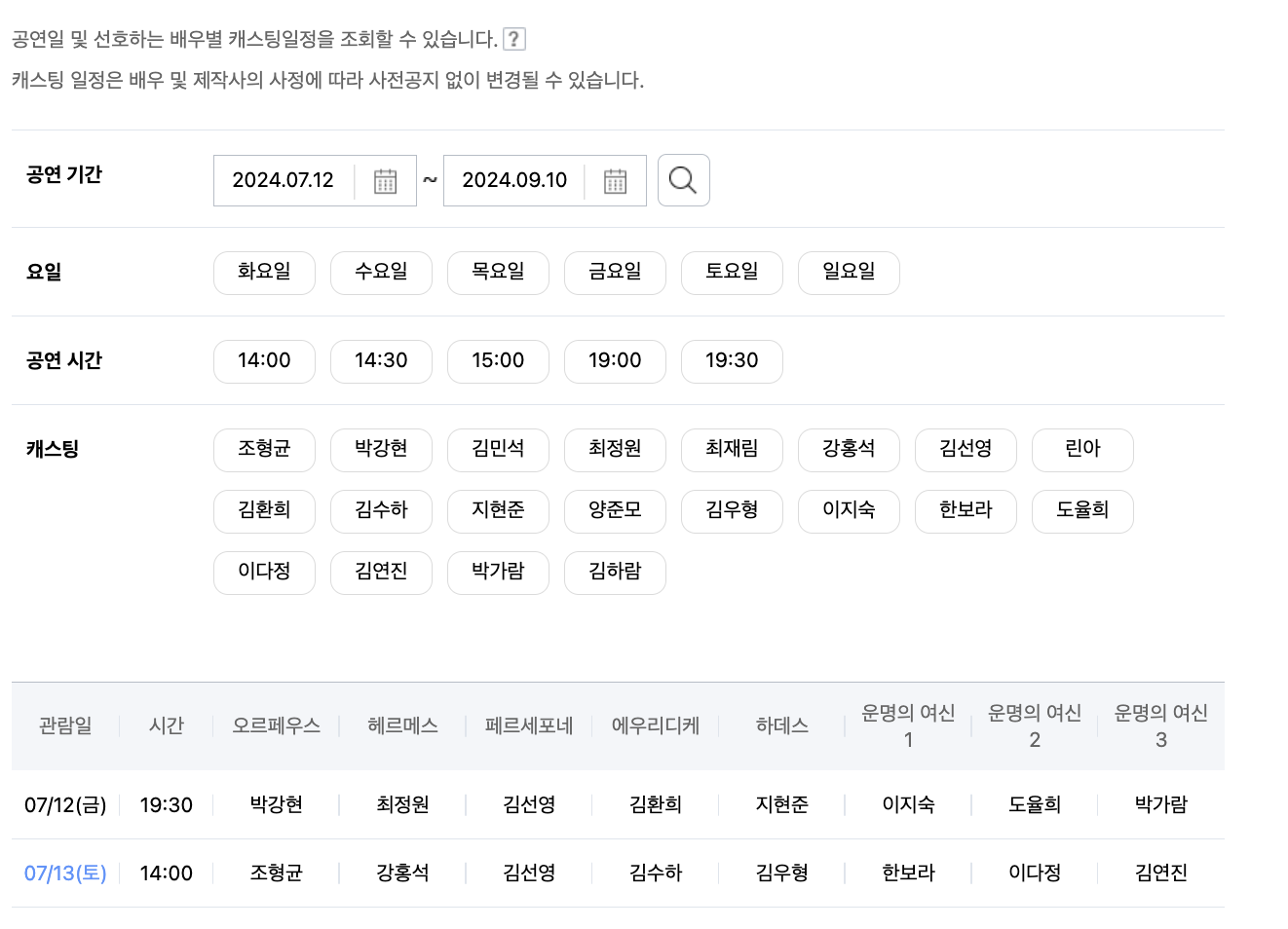Filter casting by 최정원
Screen dimensions: 1288x929
(x=615, y=450)
